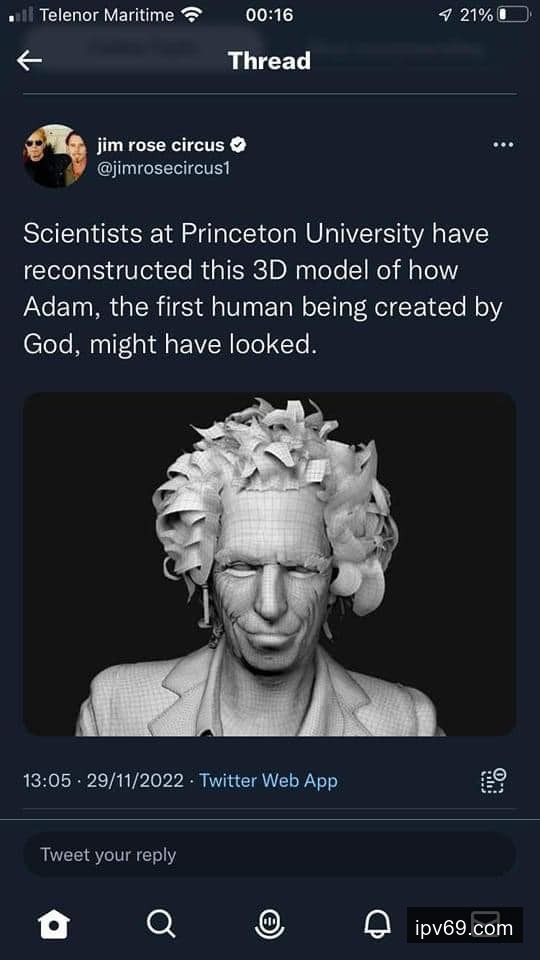The width and height of the screenshot is (540, 960).
Task: Open the three-dot tweet options menu
Action: (503, 145)
